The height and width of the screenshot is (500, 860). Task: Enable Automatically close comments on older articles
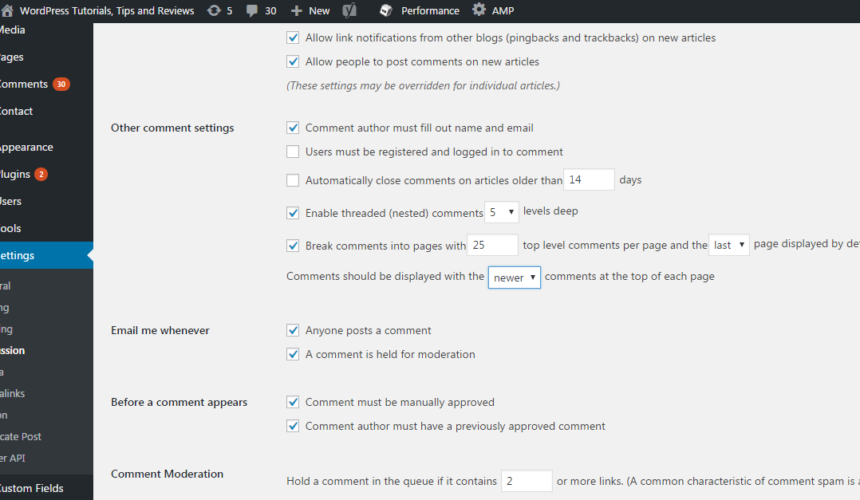293,180
